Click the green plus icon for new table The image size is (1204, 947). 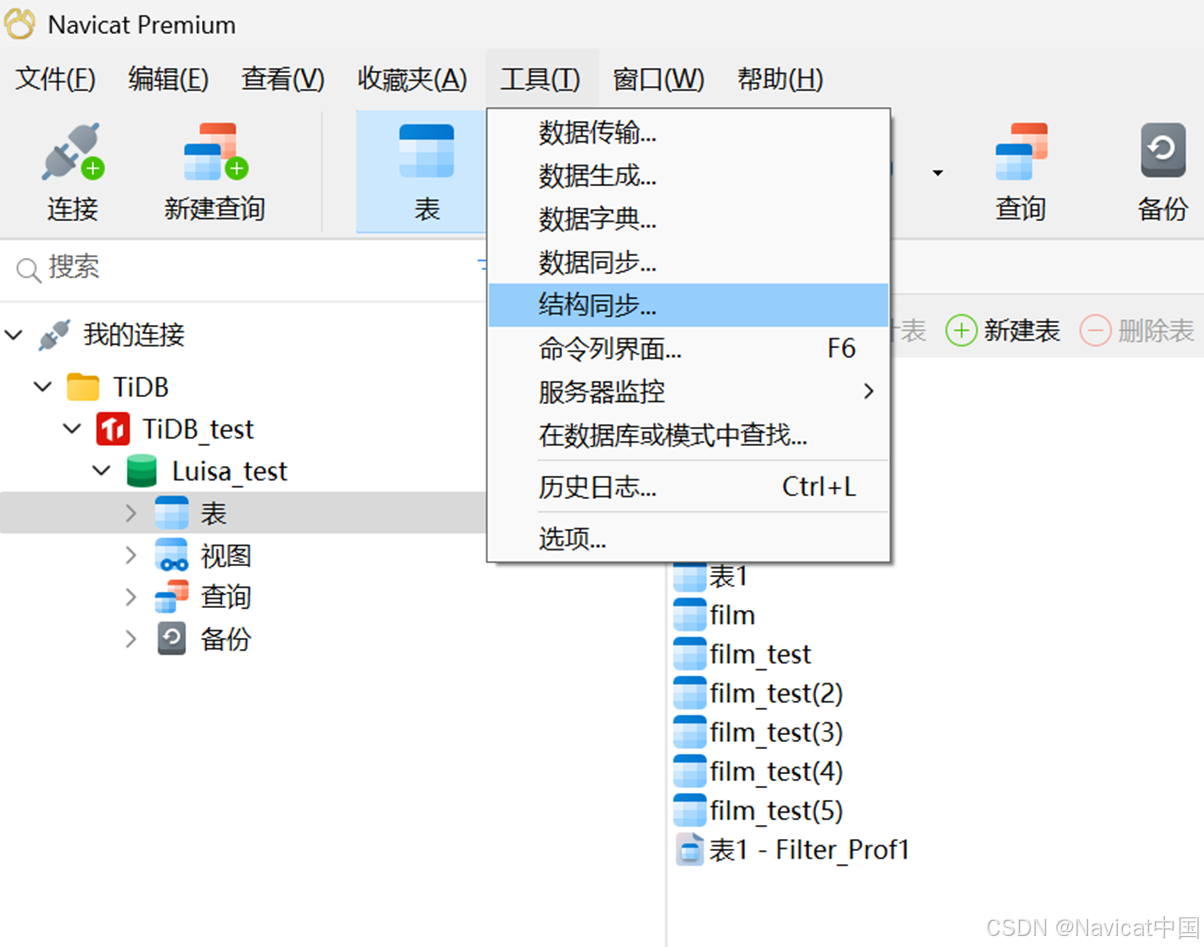[x=961, y=331]
